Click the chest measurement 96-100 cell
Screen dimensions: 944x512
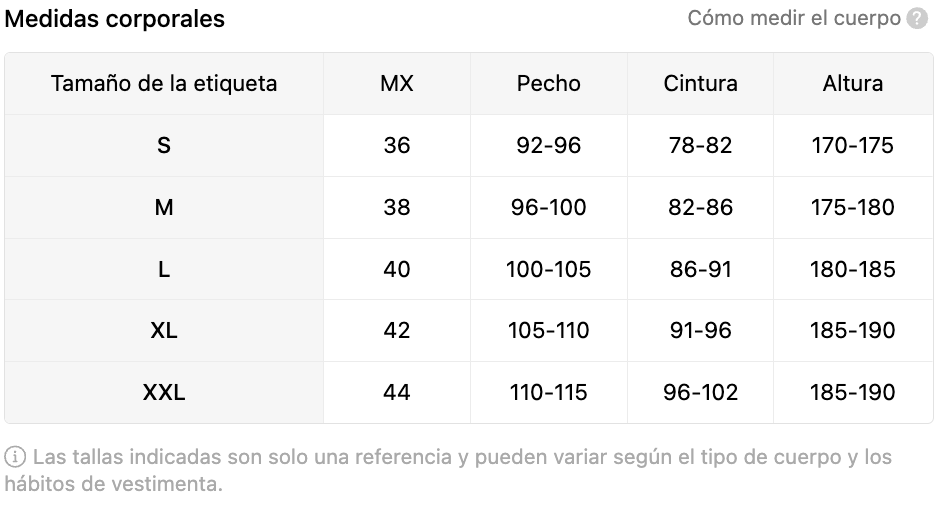click(x=548, y=208)
